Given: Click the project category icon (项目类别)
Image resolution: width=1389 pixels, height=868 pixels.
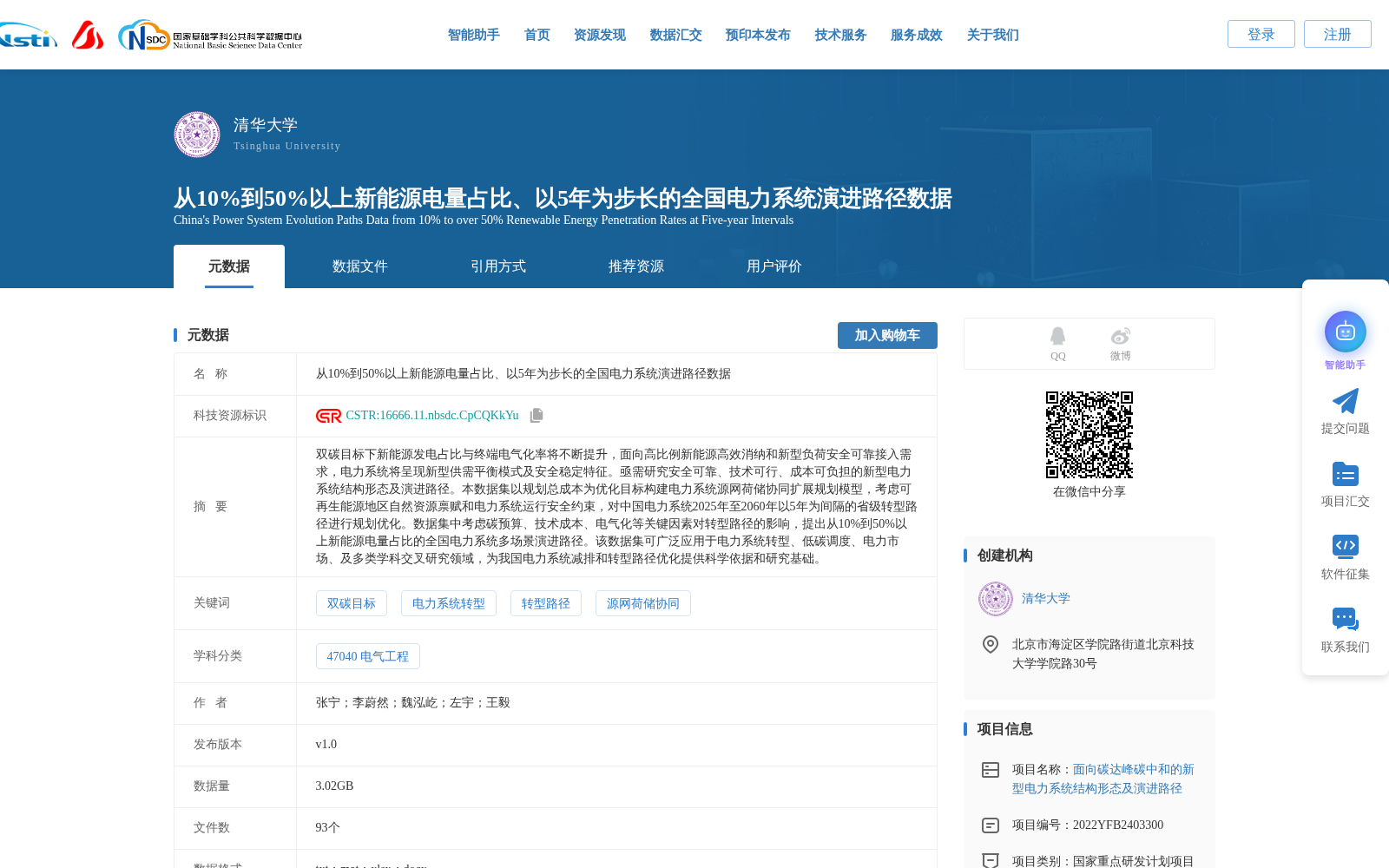Looking at the screenshot, I should 991,860.
